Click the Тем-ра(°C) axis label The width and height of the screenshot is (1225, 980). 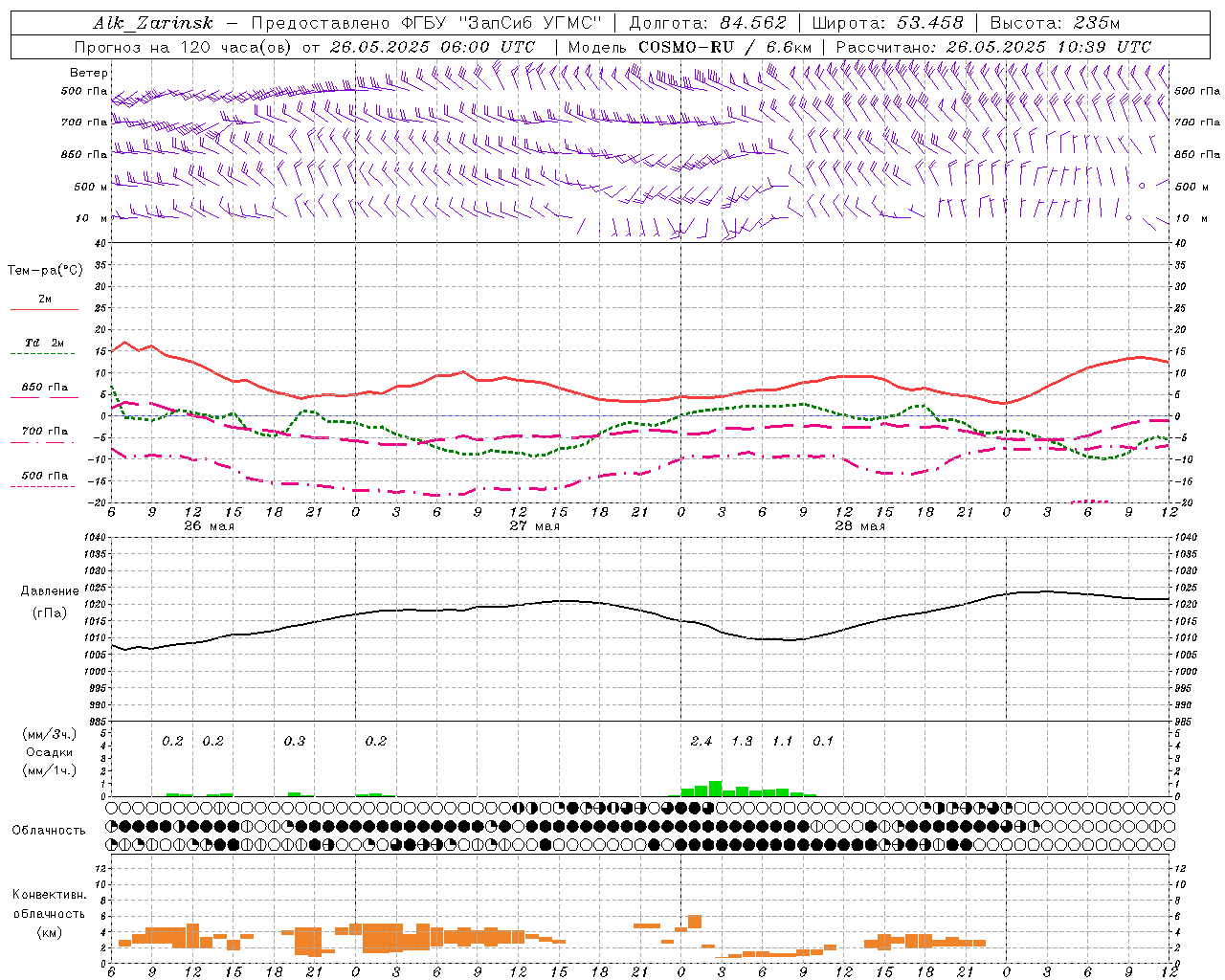coord(45,271)
